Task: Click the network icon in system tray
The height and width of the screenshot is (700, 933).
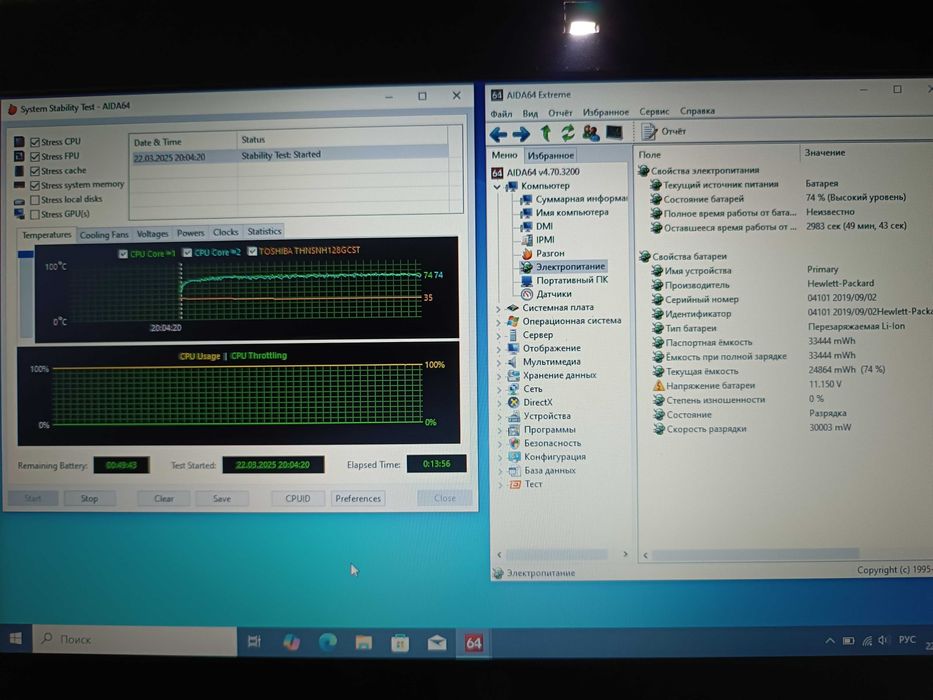Action: [866, 641]
